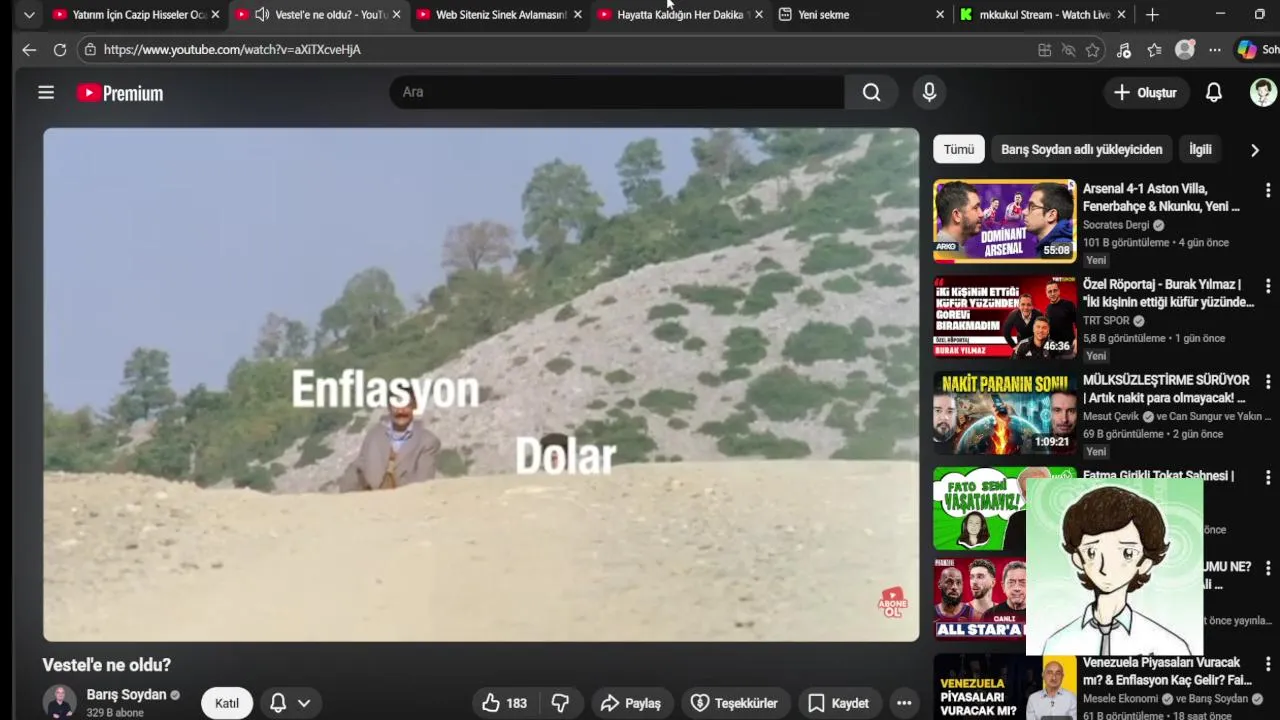Add this page to favorites star
This screenshot has height=720, width=1280.
(x=1093, y=50)
